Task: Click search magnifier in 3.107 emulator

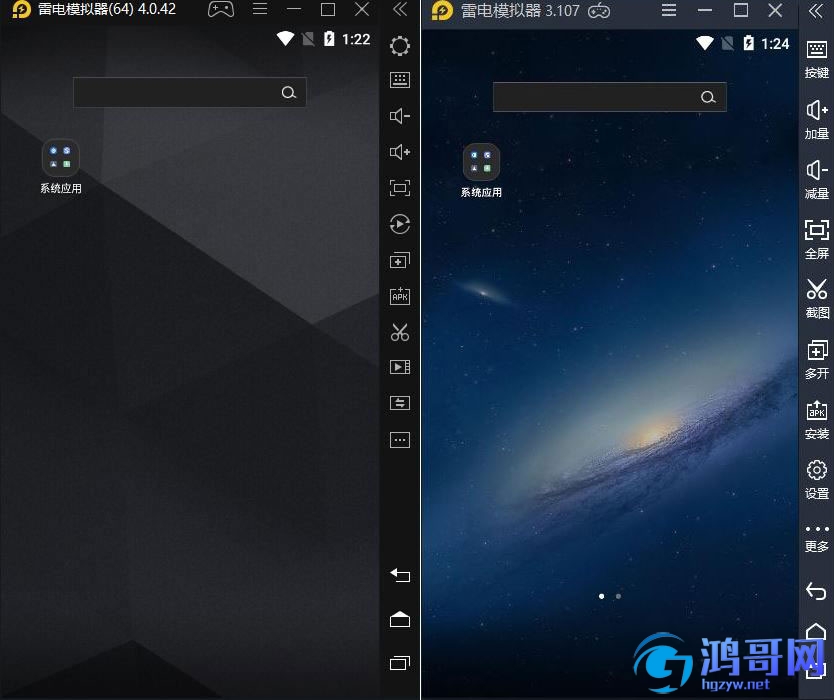Action: [x=708, y=97]
